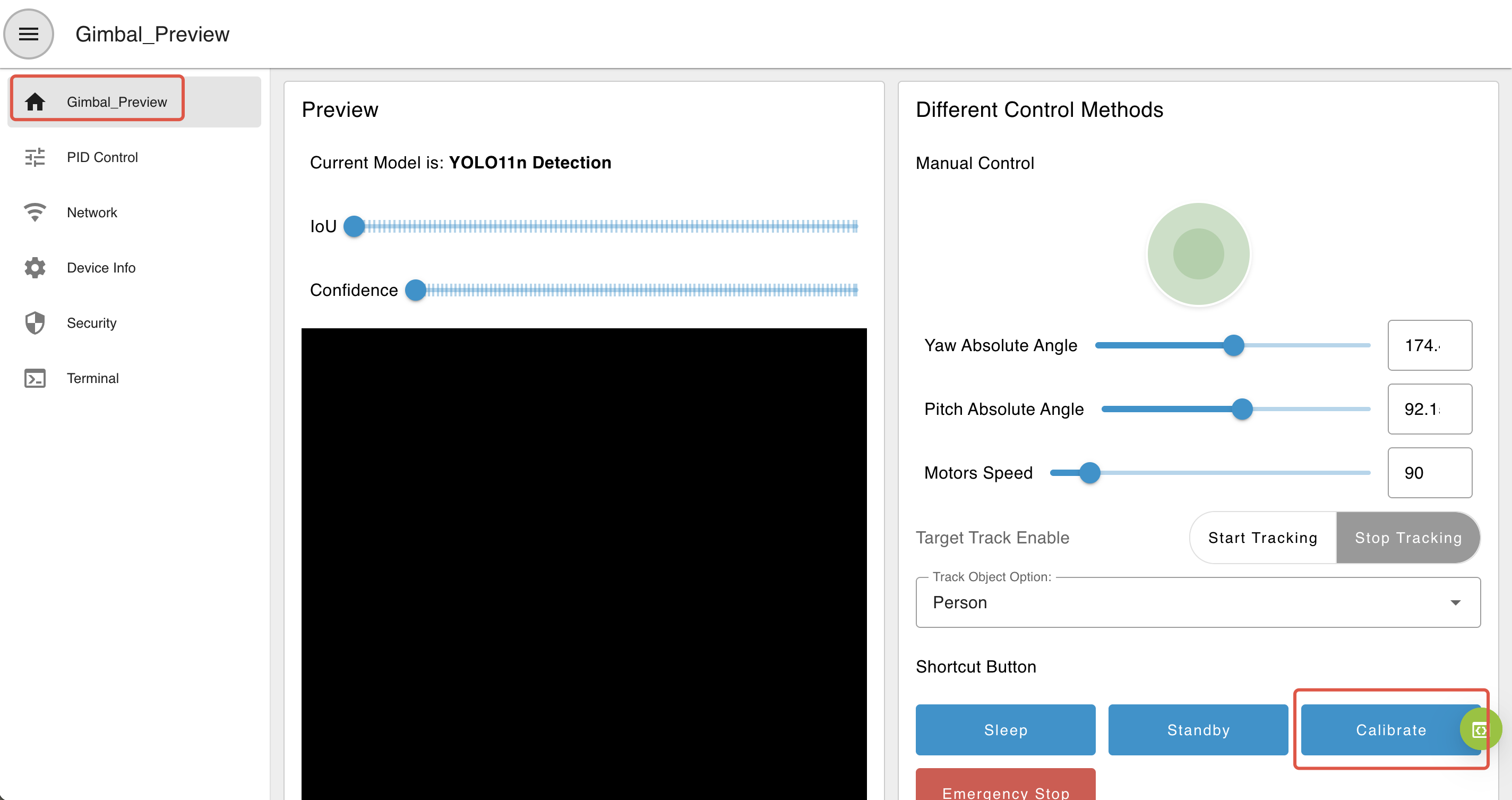Click the Sleep shortcut button

[x=1005, y=729]
